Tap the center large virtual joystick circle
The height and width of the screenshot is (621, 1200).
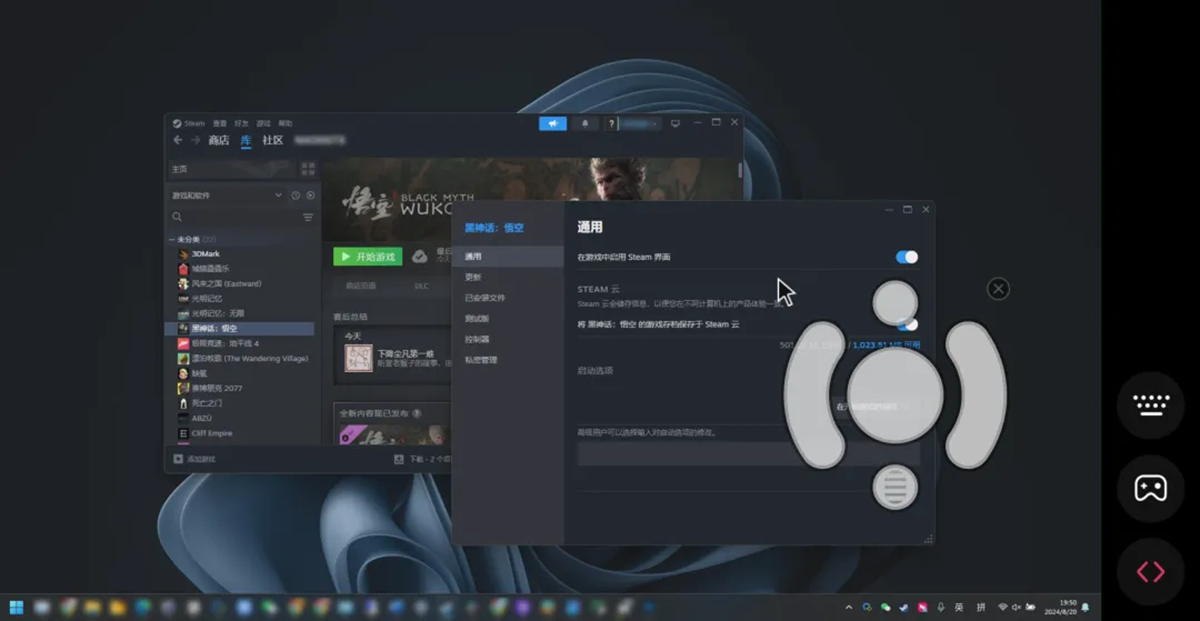click(895, 395)
